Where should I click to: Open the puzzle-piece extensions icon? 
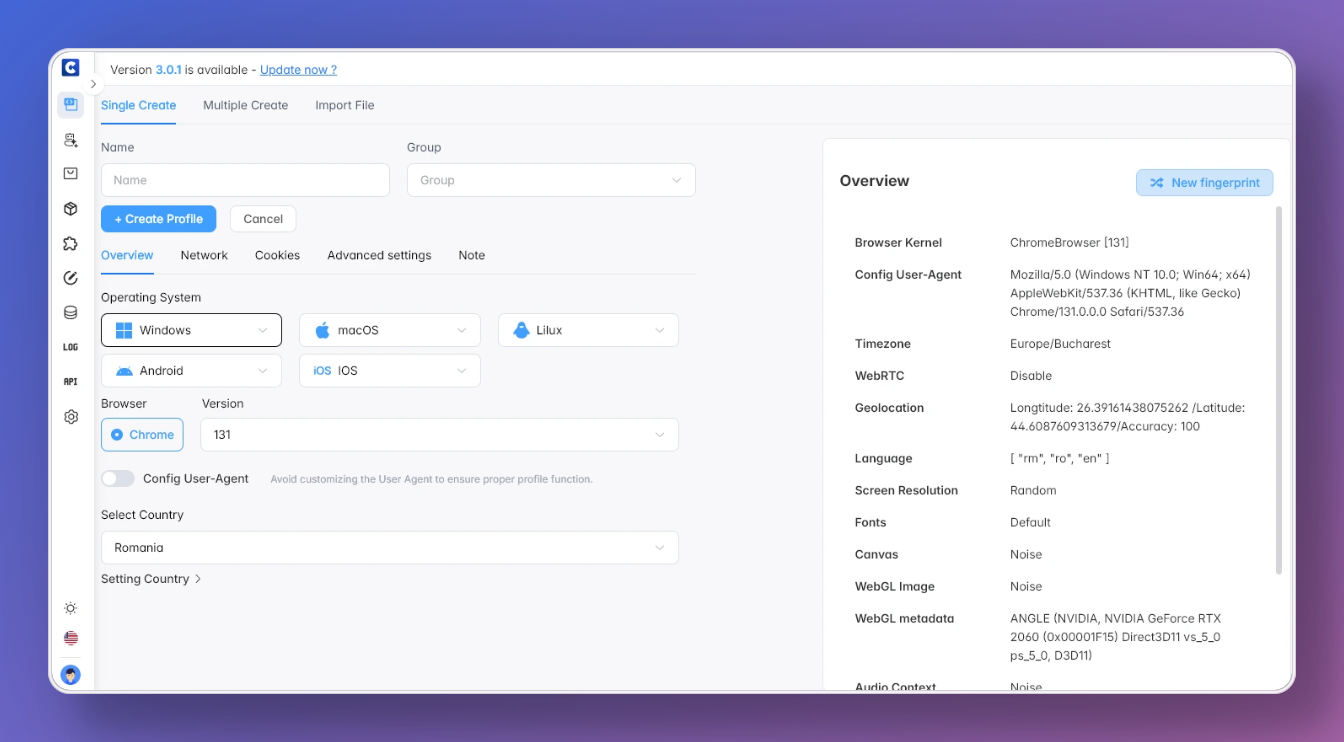(70, 244)
